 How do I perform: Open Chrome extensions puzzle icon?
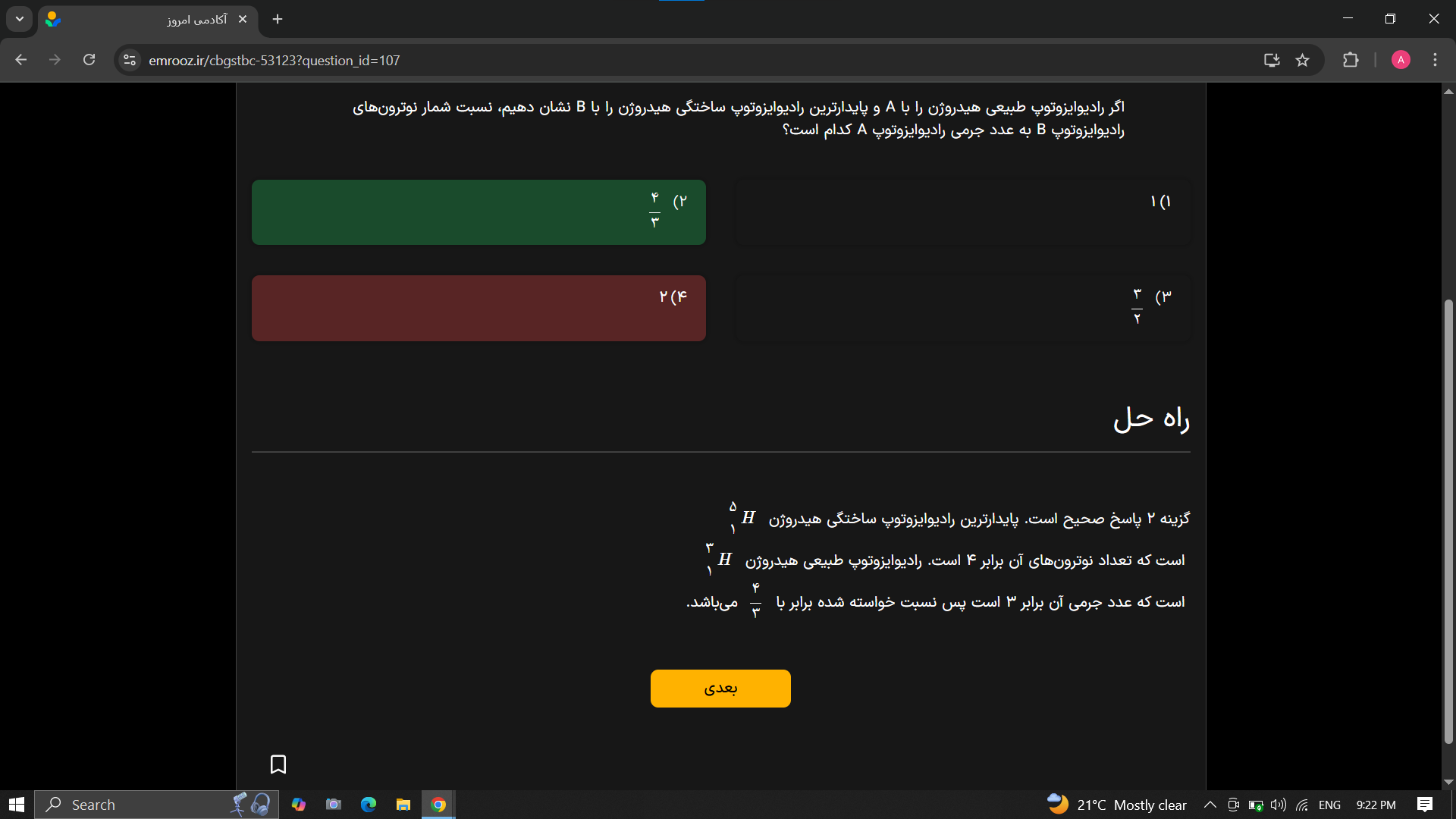tap(1351, 60)
